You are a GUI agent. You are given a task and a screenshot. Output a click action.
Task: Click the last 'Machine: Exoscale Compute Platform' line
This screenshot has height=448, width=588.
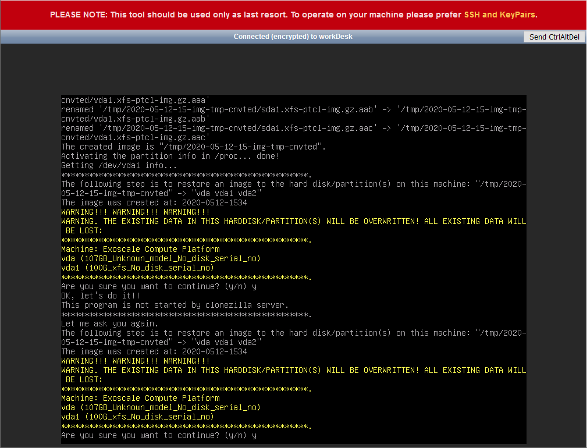[x=140, y=398]
